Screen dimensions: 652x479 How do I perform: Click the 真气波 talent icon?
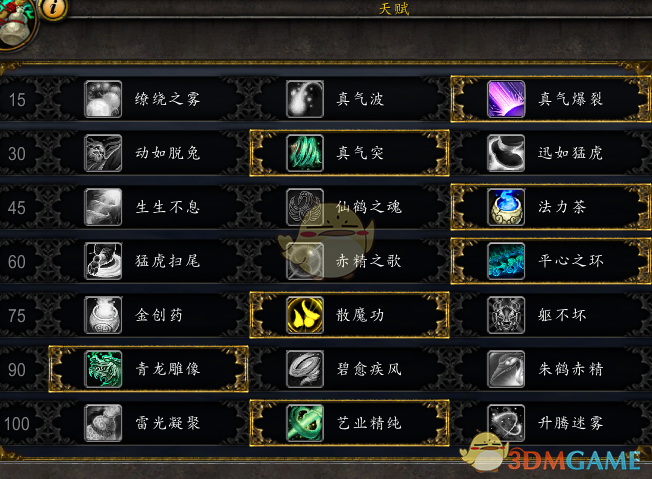pyautogui.click(x=305, y=99)
